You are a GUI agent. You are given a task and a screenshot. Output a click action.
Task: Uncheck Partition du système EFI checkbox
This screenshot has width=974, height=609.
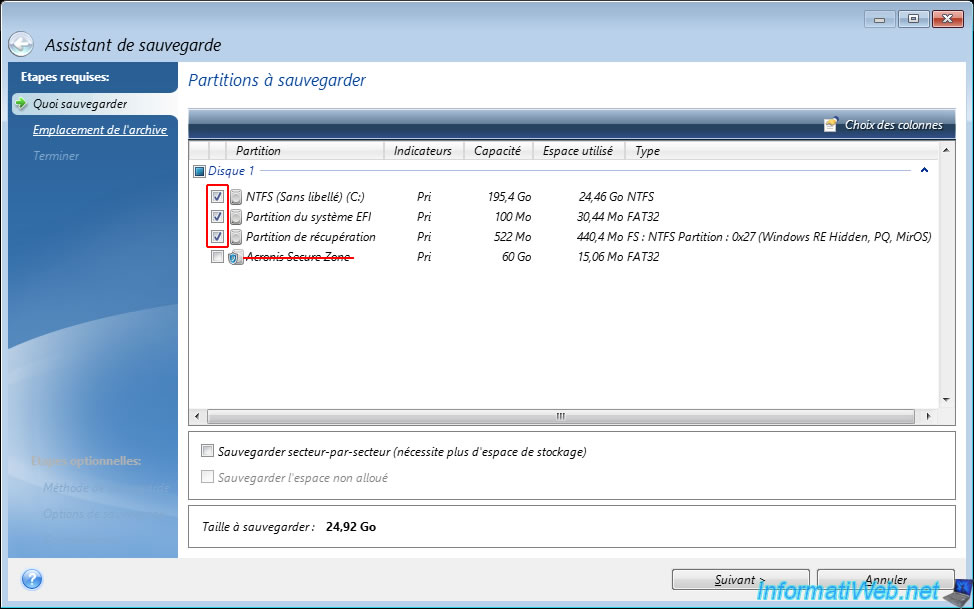tap(217, 217)
